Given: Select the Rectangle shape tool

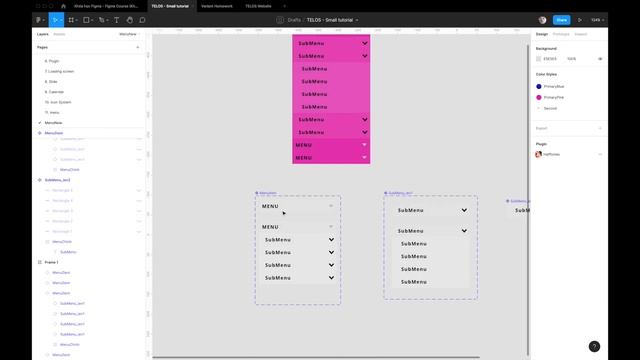Looking at the screenshot, I should 86,20.
